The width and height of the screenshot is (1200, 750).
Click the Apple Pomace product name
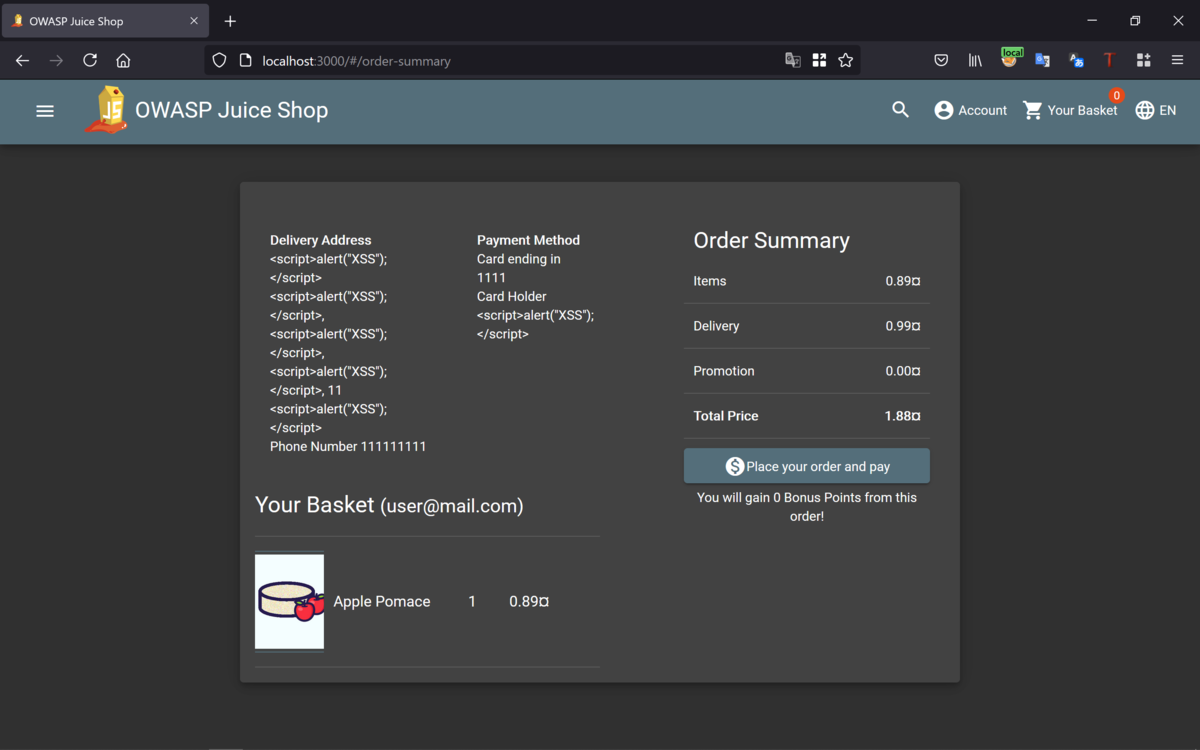(x=382, y=601)
